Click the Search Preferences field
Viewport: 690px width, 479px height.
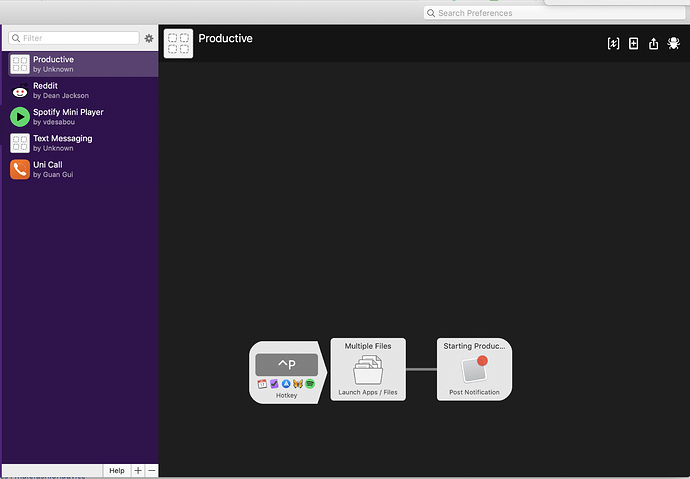tap(554, 13)
